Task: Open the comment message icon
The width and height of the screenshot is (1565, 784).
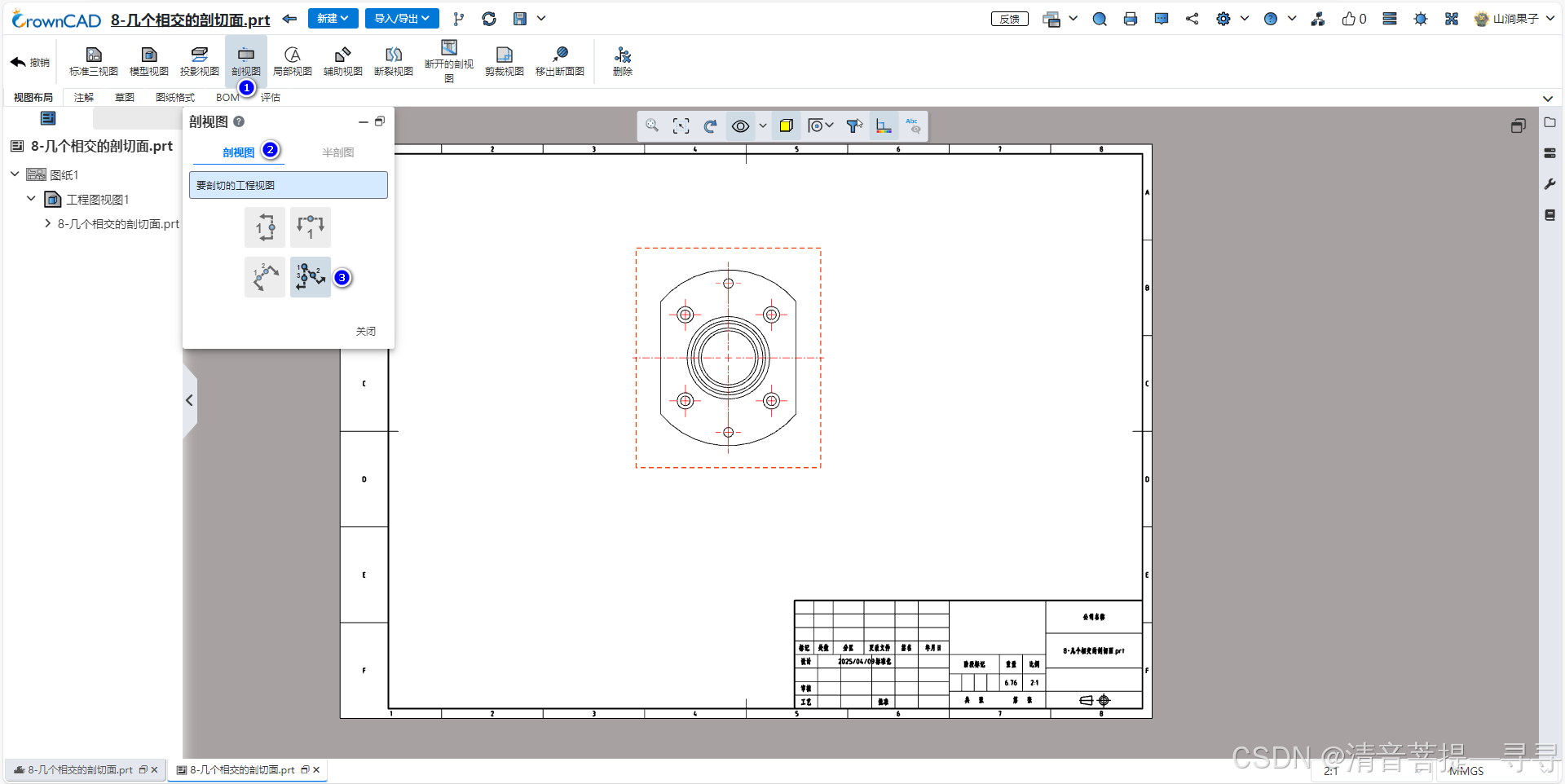Action: tap(1162, 19)
